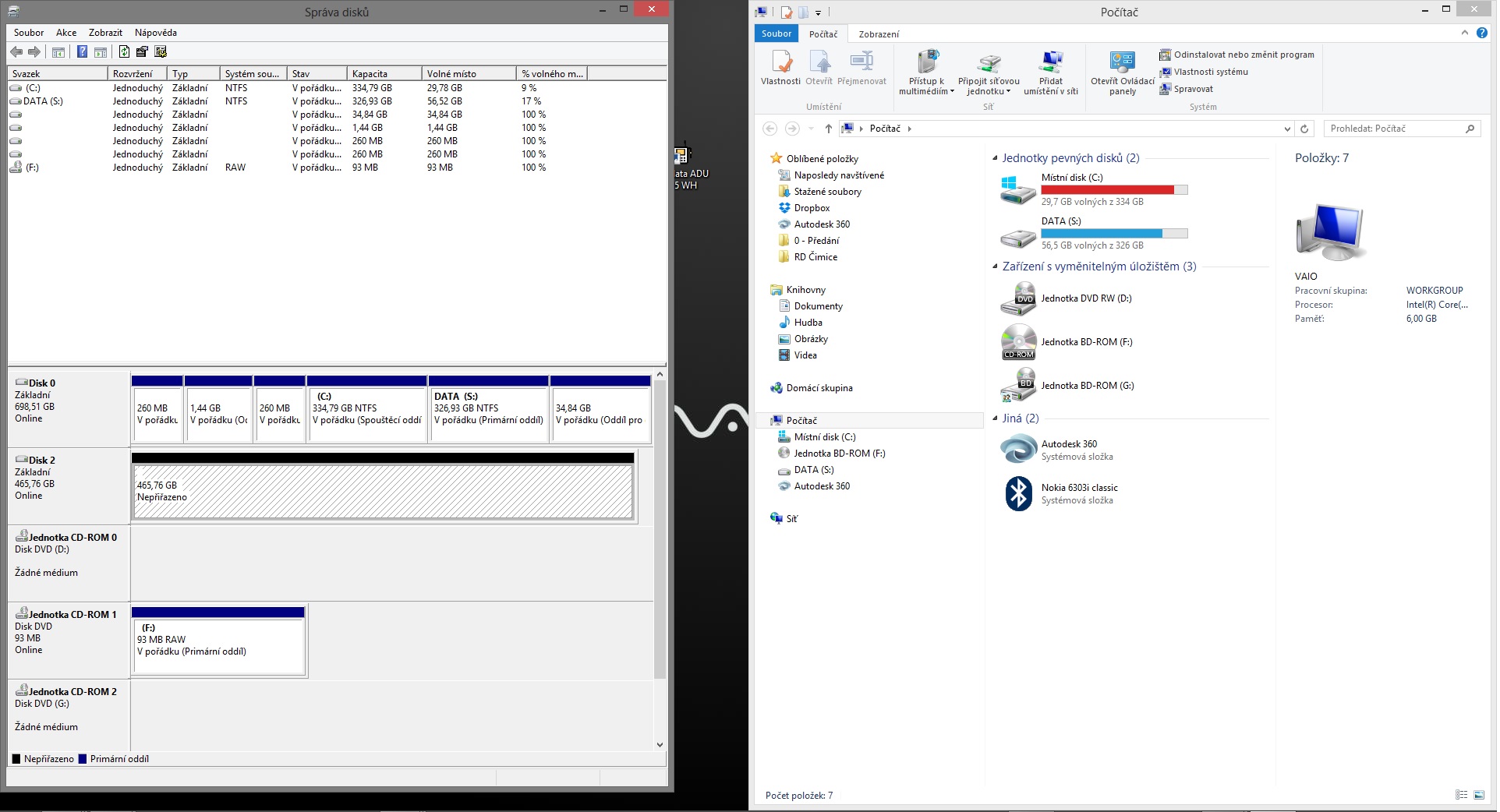Switch to large icons view in status bar
Screen dimensions: 1500x812
[1479, 795]
